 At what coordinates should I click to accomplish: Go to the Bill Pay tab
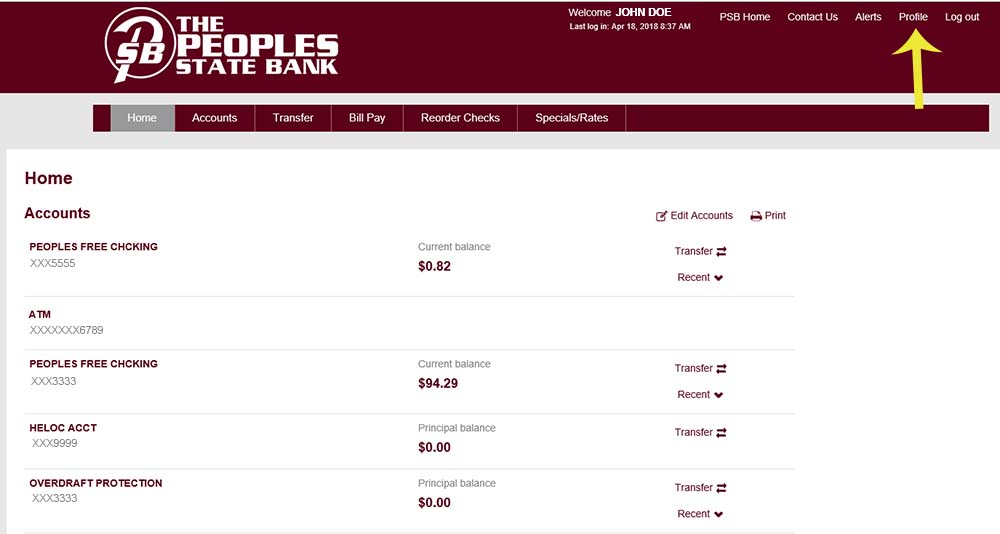pyautogui.click(x=367, y=118)
